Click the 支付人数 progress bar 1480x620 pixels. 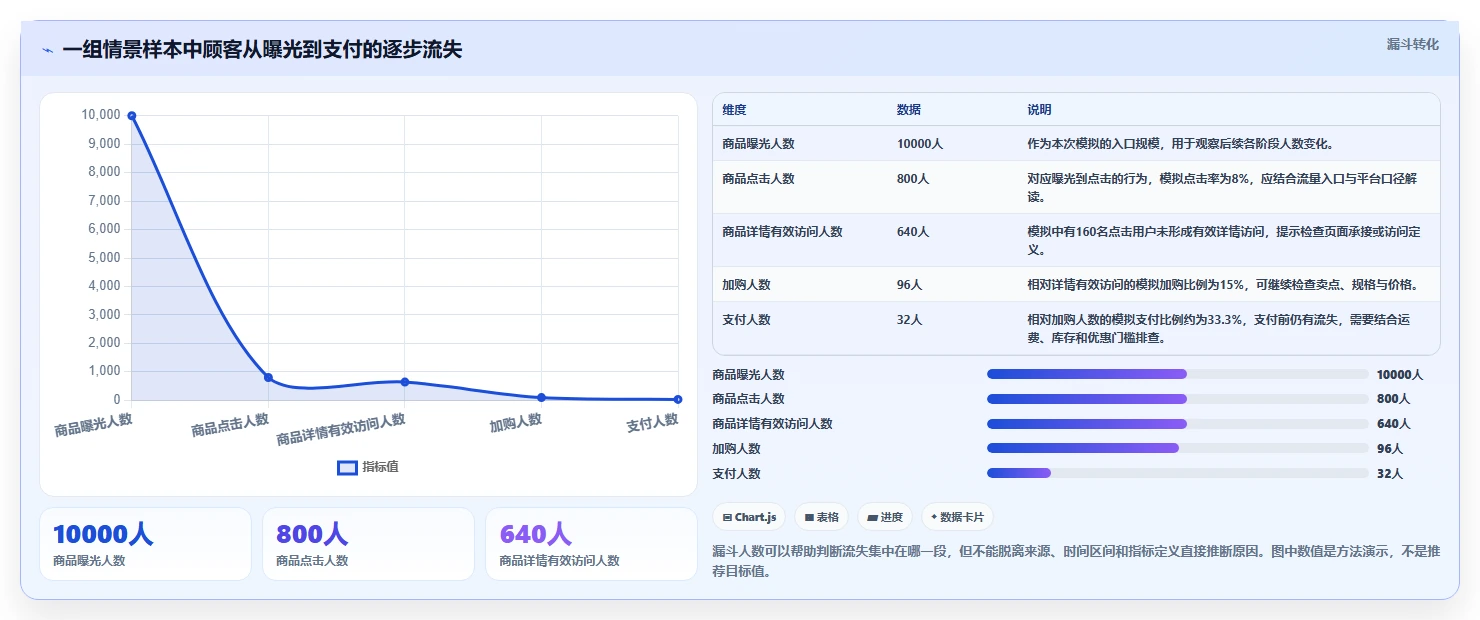(x=1177, y=473)
